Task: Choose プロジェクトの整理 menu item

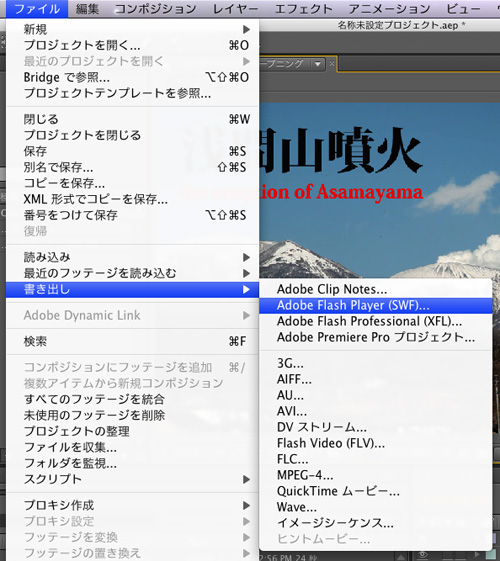Action: [132, 431]
